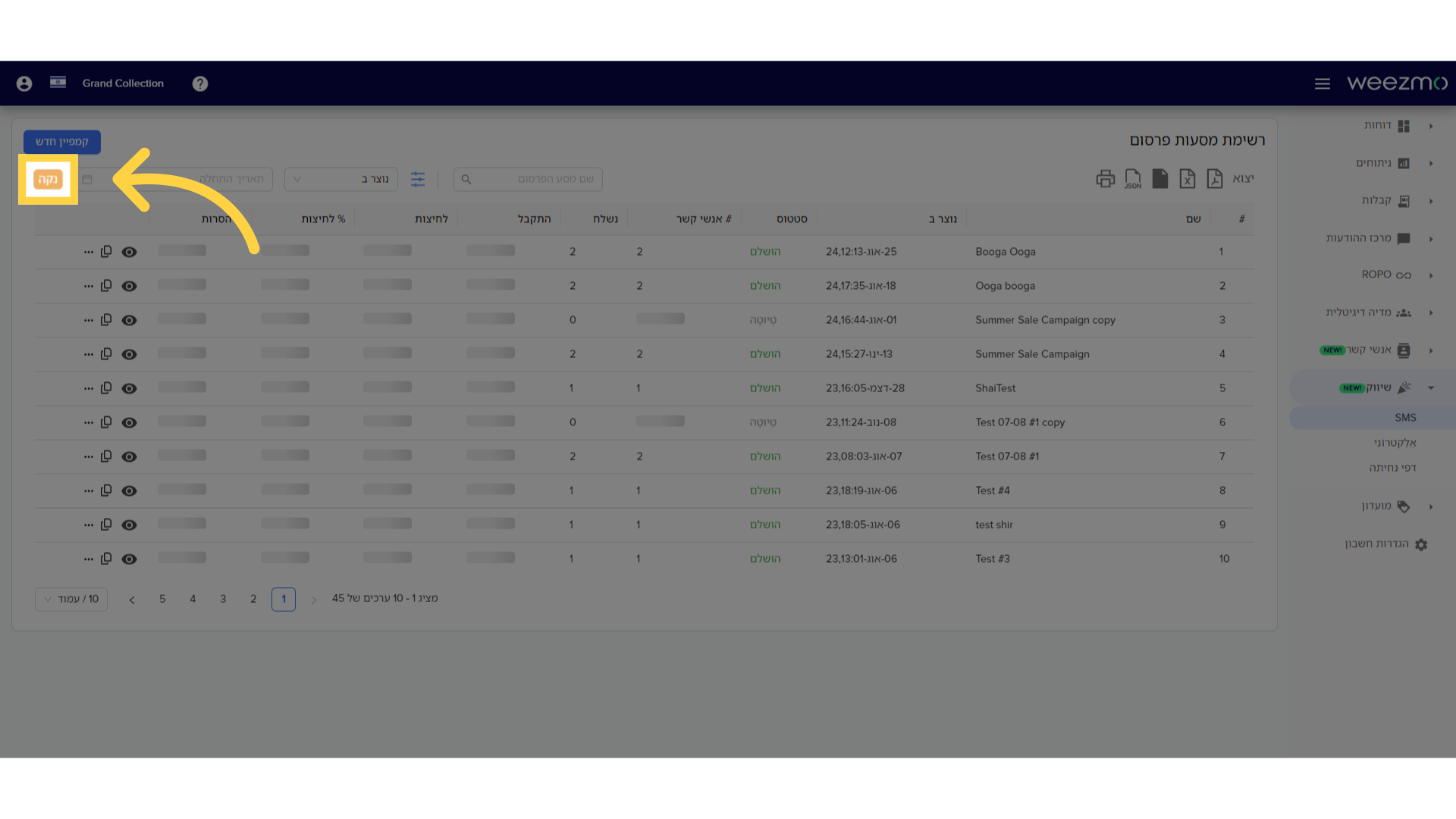Select landing pages (דפי נחיתה) submenu item
The width and height of the screenshot is (1456, 819).
point(1392,468)
